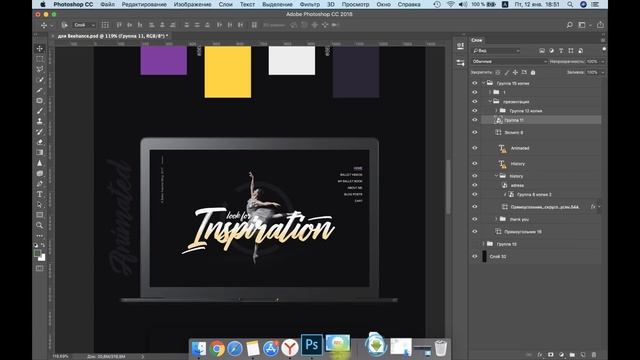
Task: Open the workspace switcher icon
Action: 582,25
